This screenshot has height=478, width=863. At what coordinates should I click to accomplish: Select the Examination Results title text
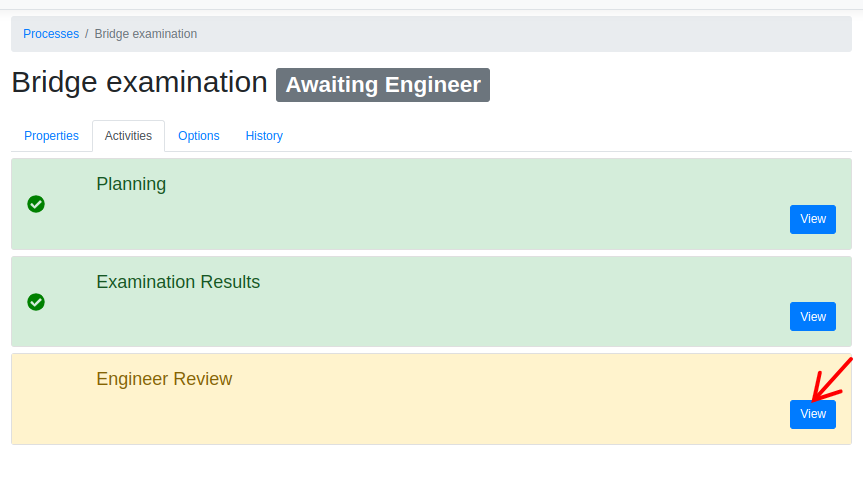coord(178,282)
